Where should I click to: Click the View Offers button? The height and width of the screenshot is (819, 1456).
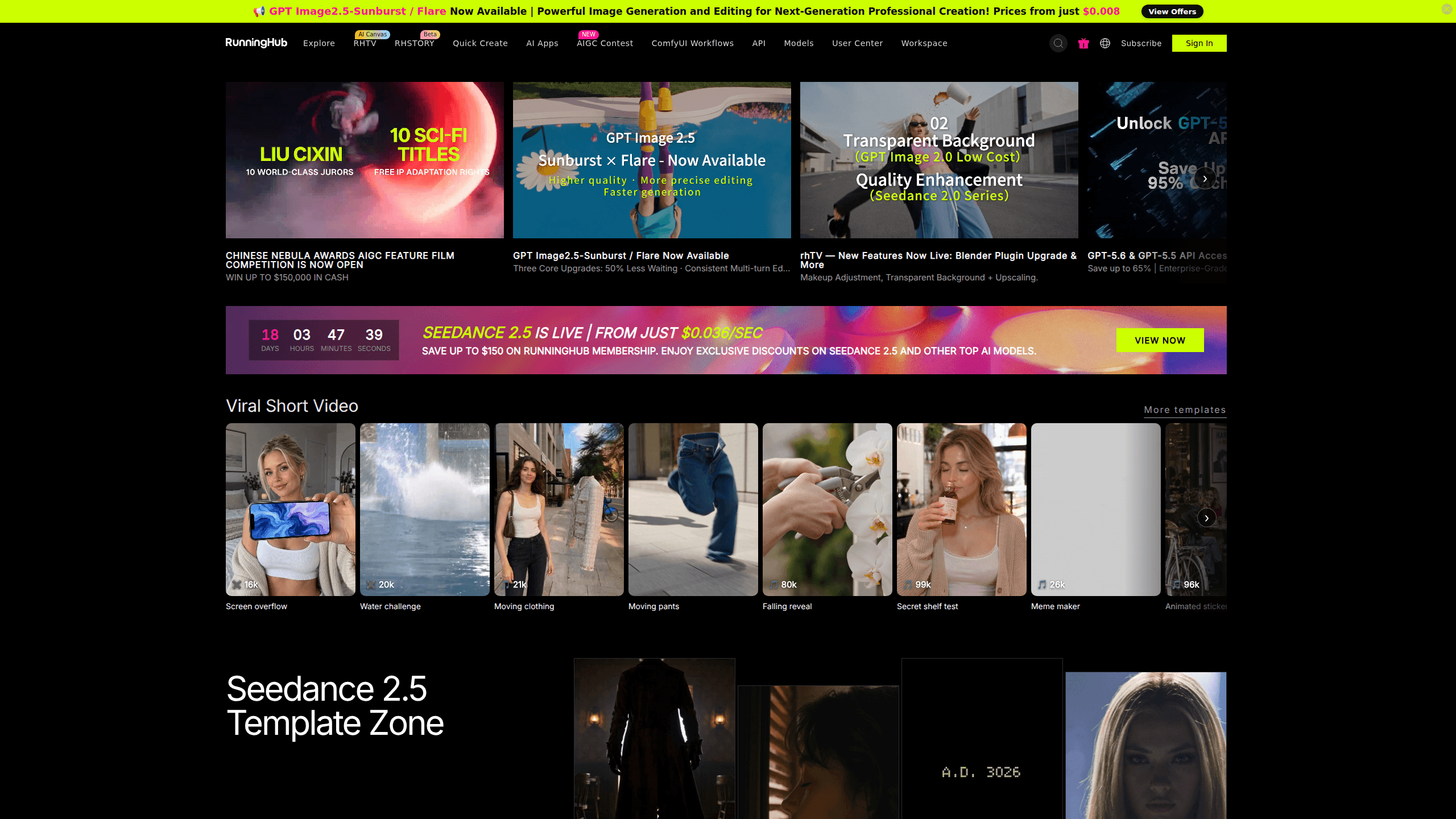[x=1172, y=11]
